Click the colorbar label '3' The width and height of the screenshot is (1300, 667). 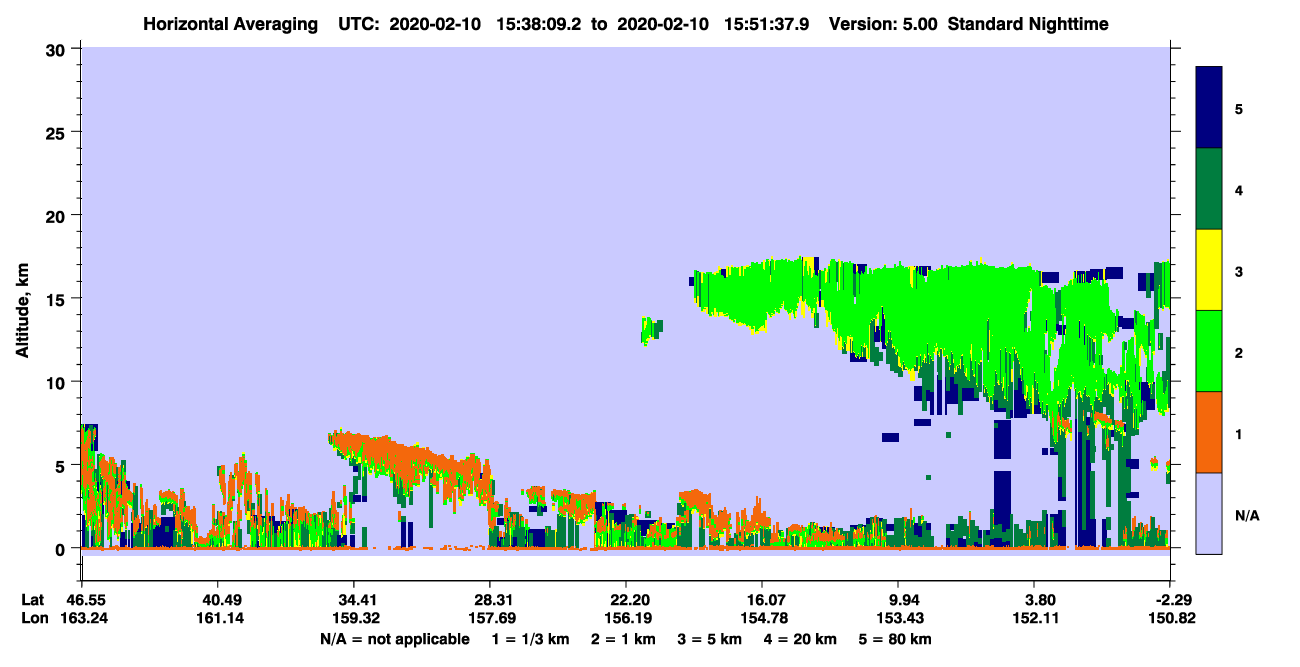(1239, 271)
